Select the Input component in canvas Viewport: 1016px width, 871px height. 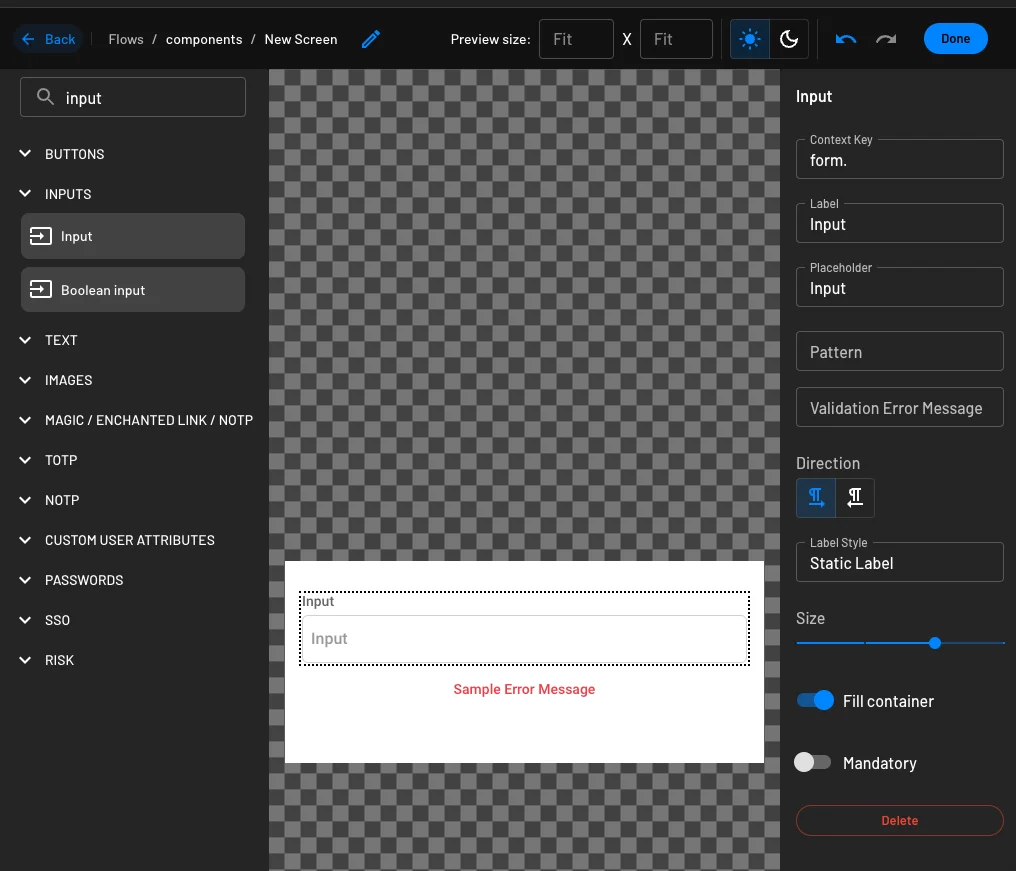click(x=524, y=628)
